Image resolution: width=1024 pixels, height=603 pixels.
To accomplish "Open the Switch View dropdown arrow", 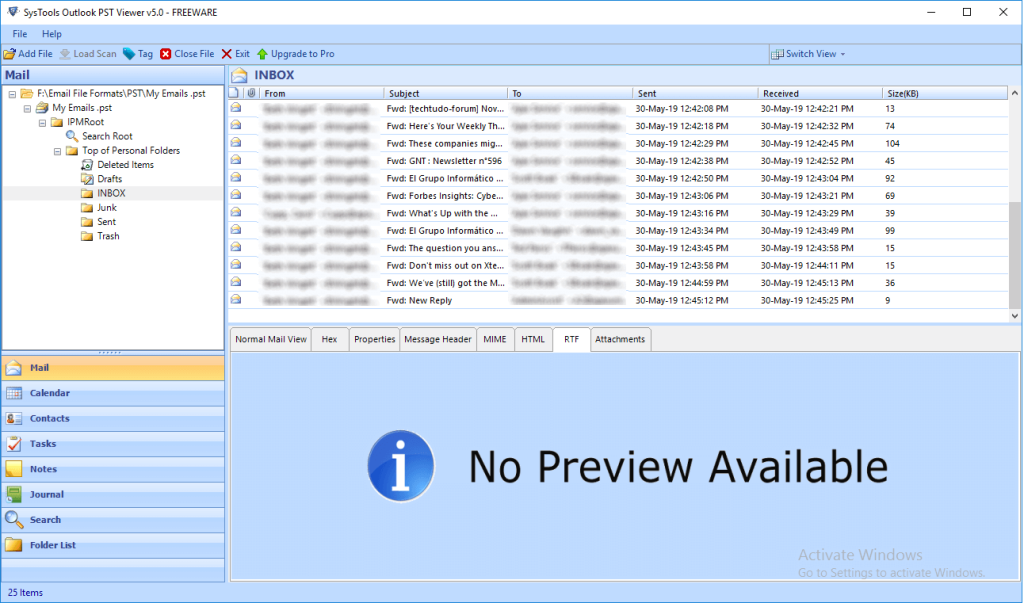I will coord(842,54).
